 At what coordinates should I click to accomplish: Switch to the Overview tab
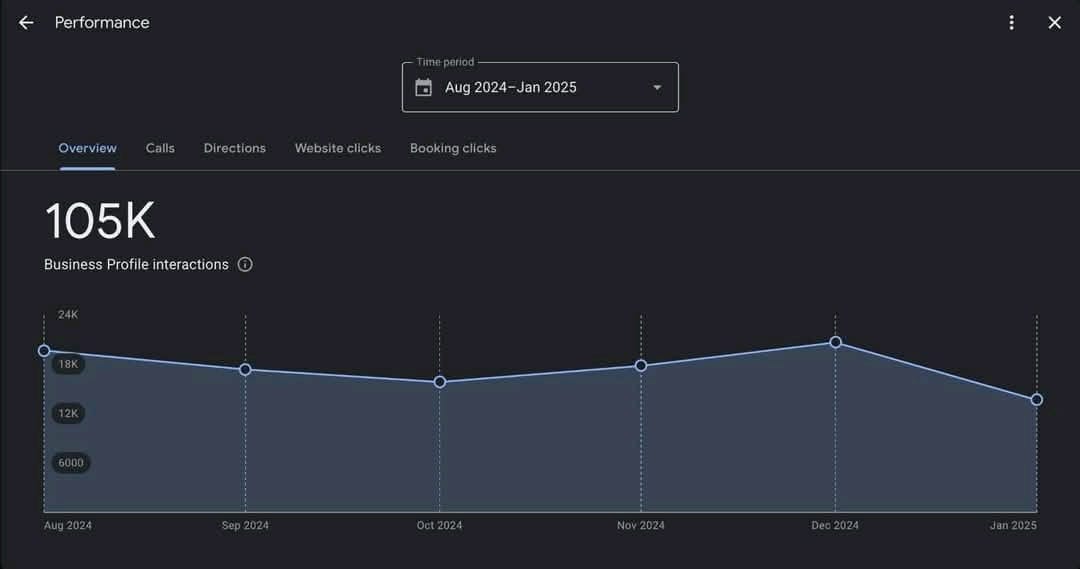87,148
